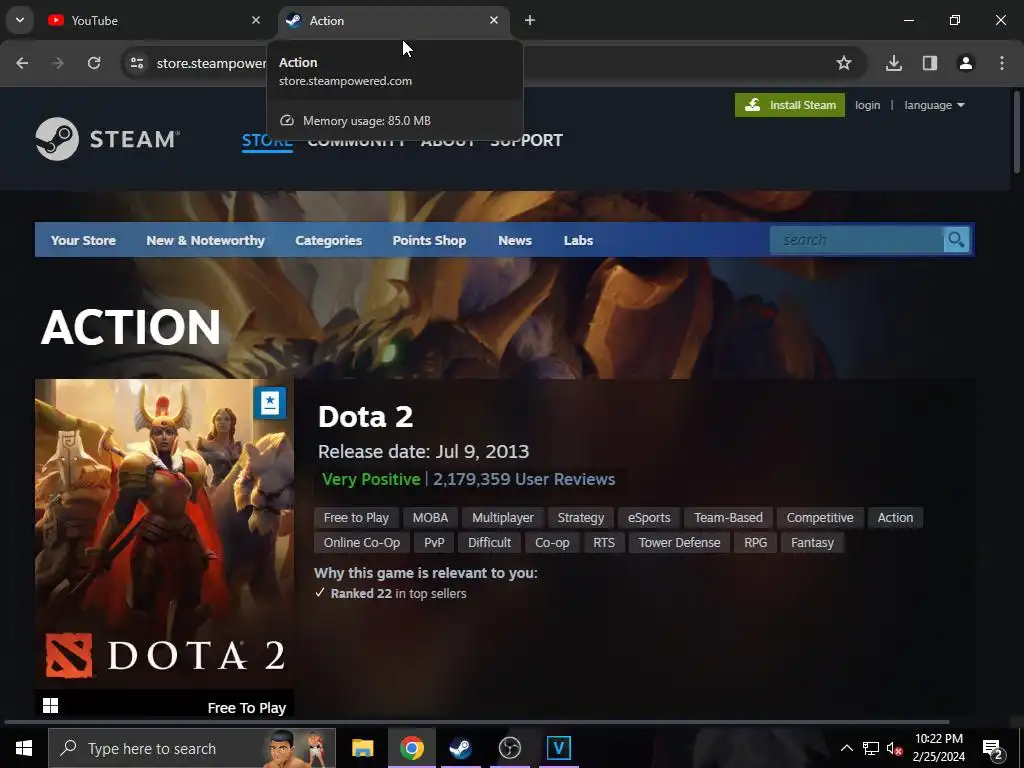Open the tab search dropdown arrow
1024x768 pixels.
[20, 20]
